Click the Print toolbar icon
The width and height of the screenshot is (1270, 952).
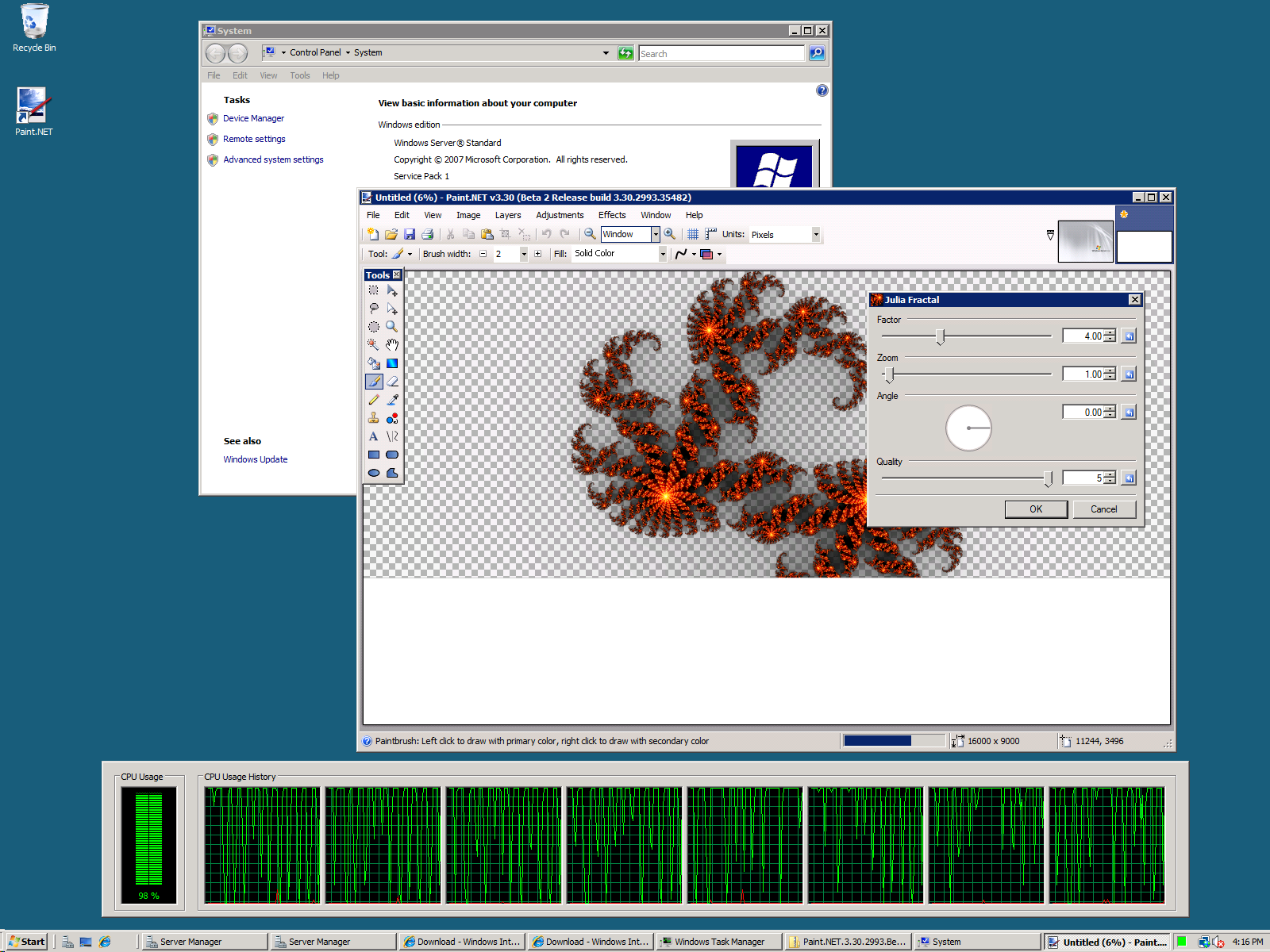pos(428,234)
